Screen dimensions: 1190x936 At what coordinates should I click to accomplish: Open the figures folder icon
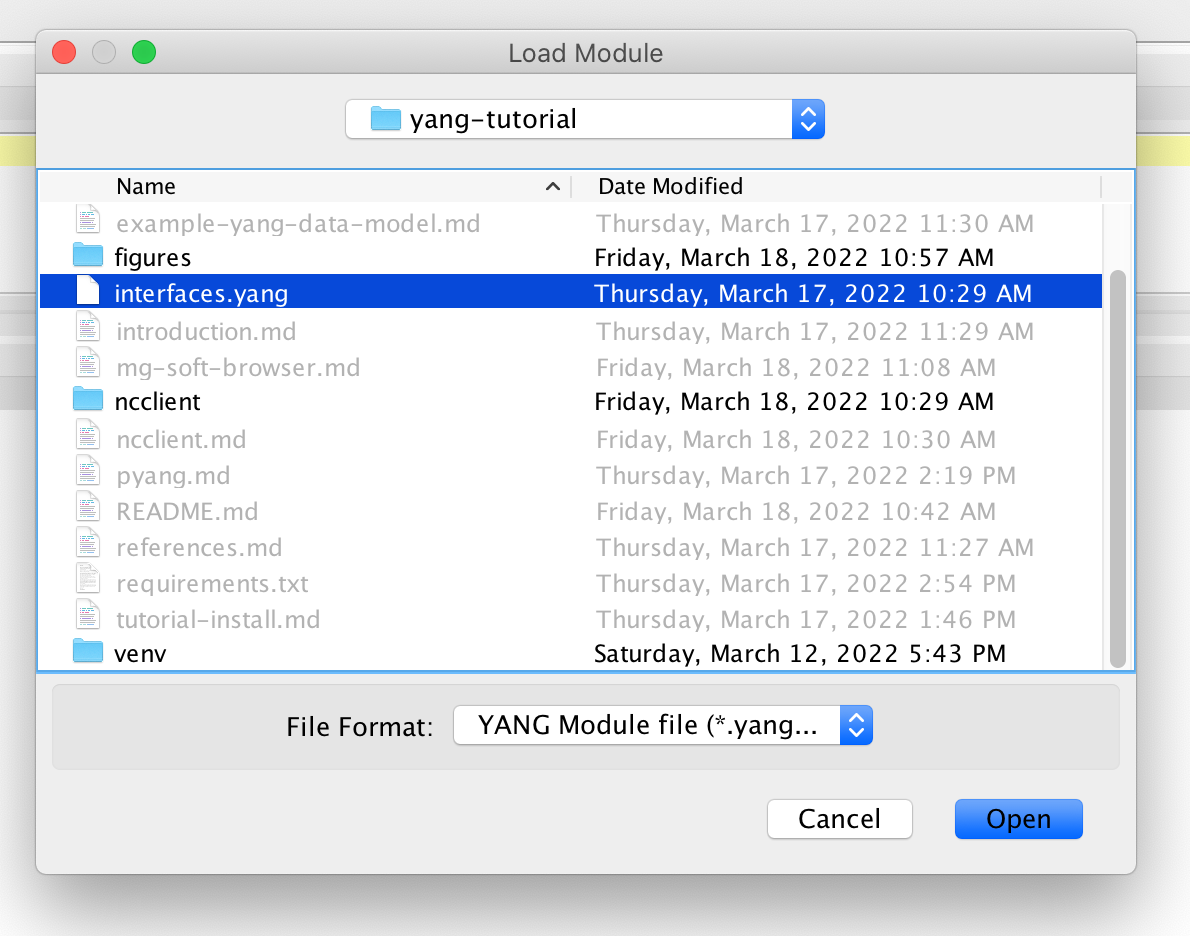[88, 257]
